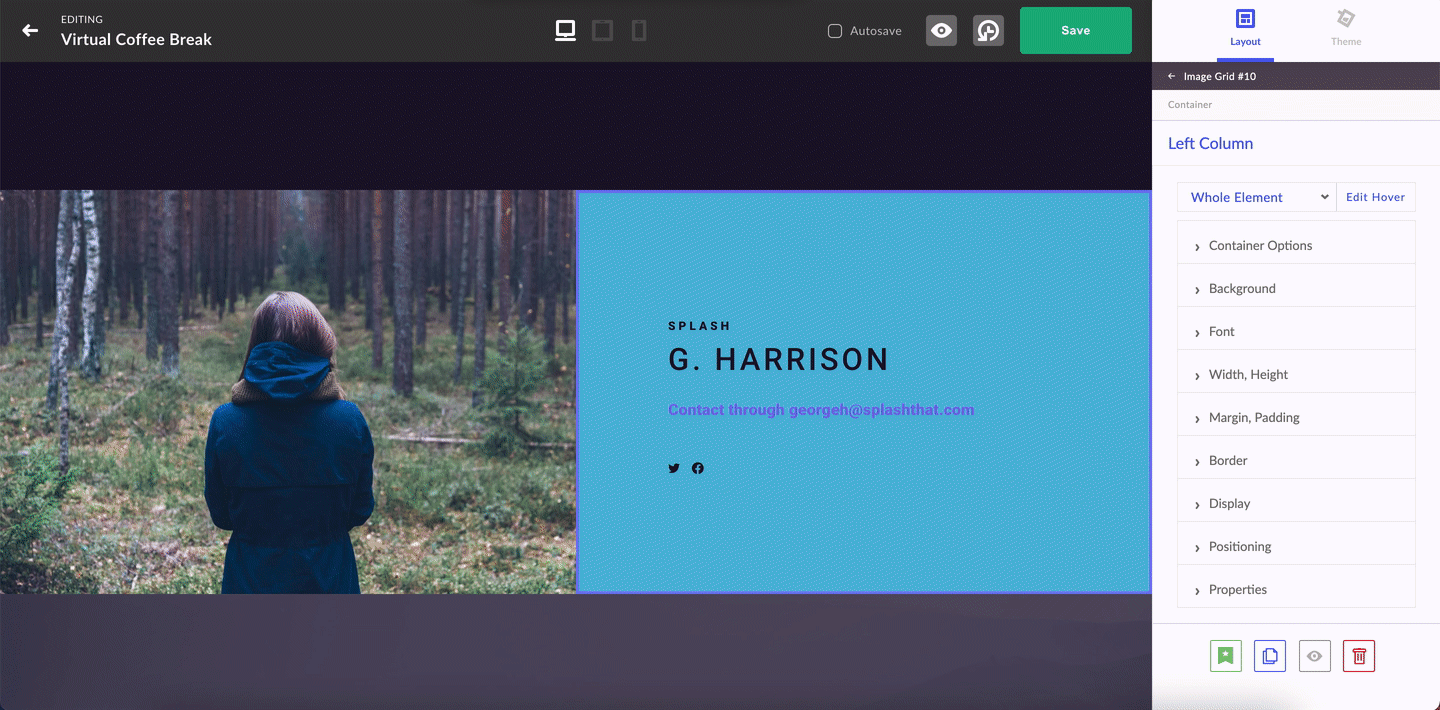
Task: Expand the Font section
Action: click(x=1297, y=331)
